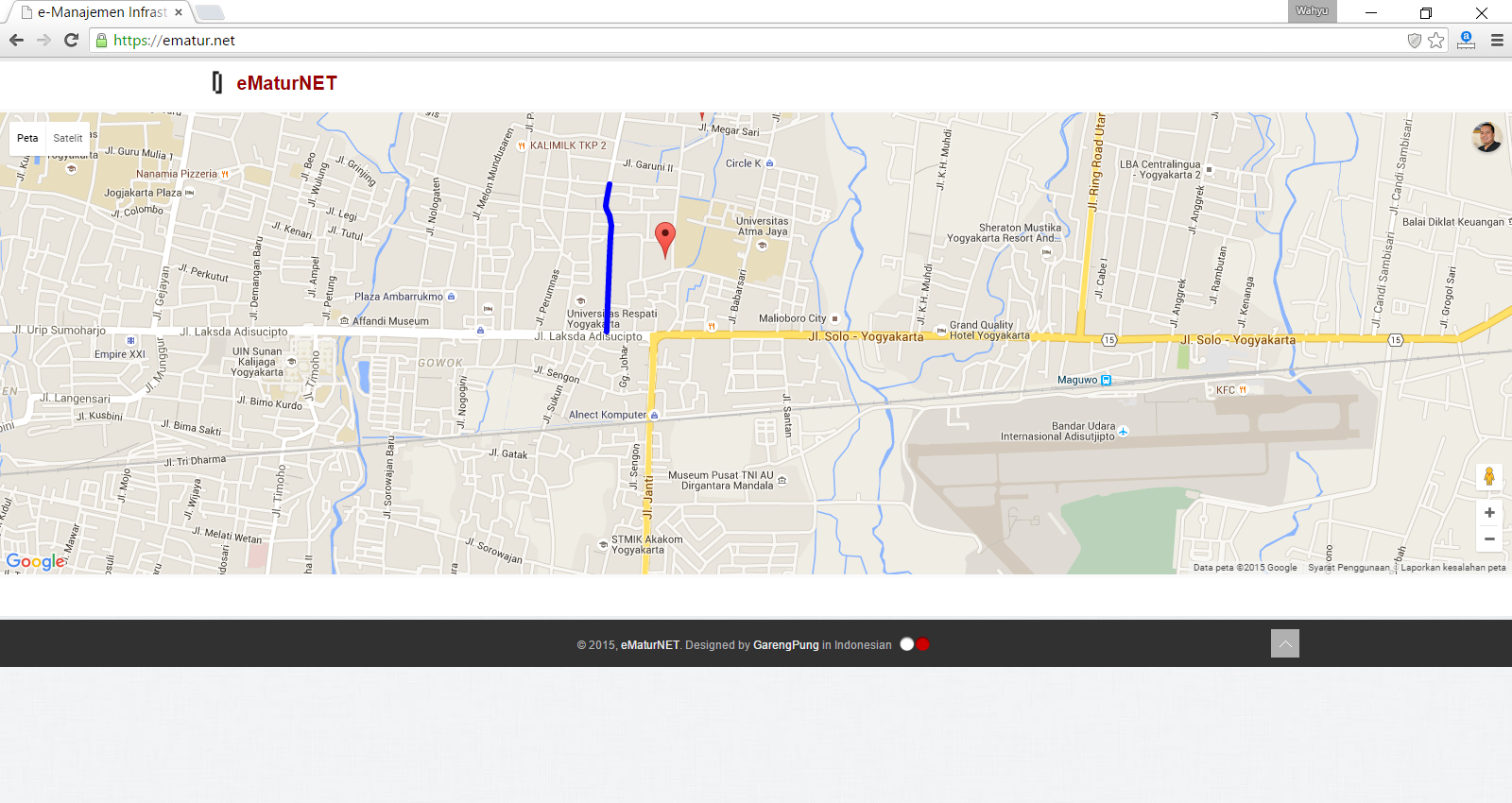This screenshot has height=803, width=1512.
Task: Click the shield extension icon in address bar
Action: tap(1415, 40)
